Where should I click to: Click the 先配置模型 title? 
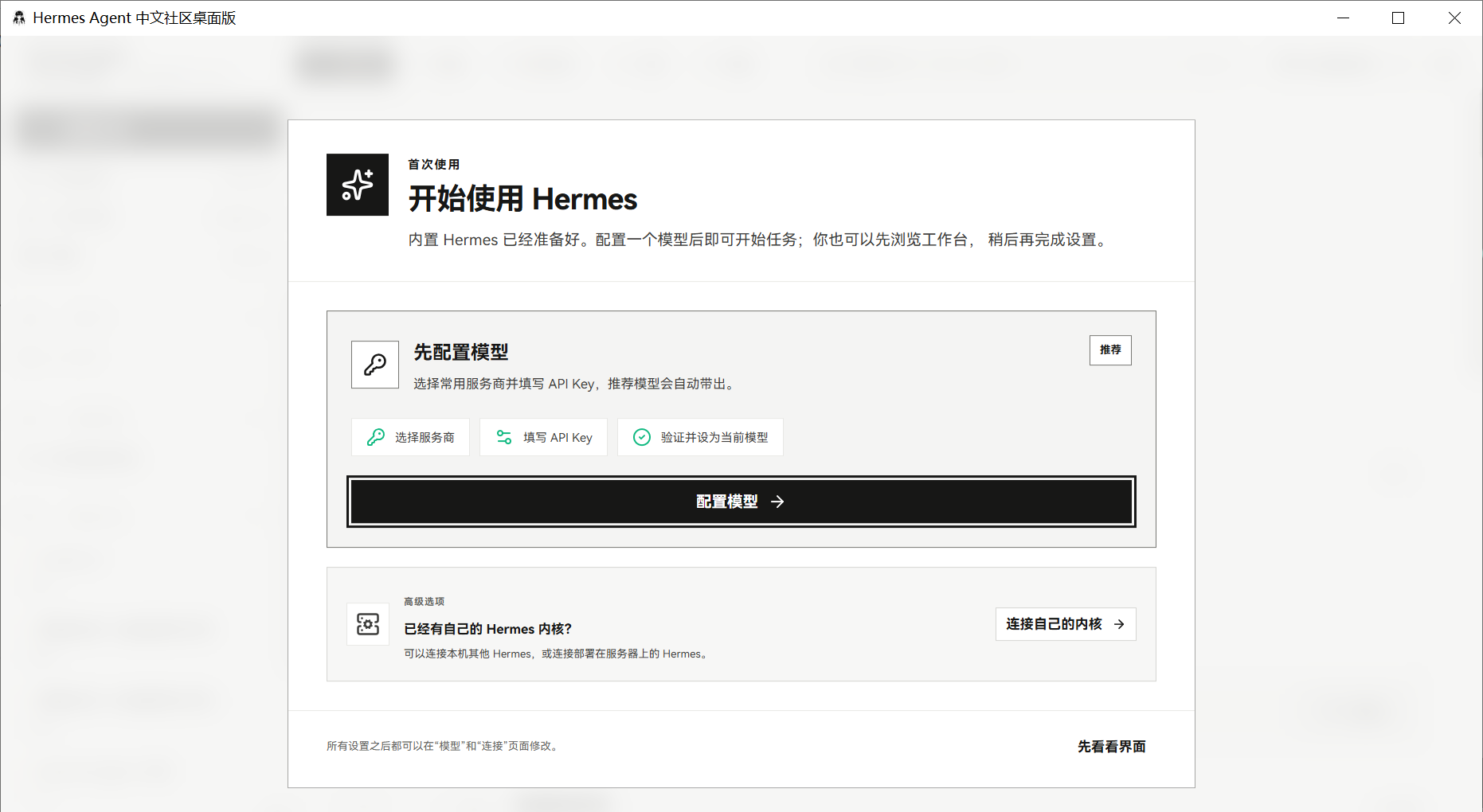tap(461, 352)
